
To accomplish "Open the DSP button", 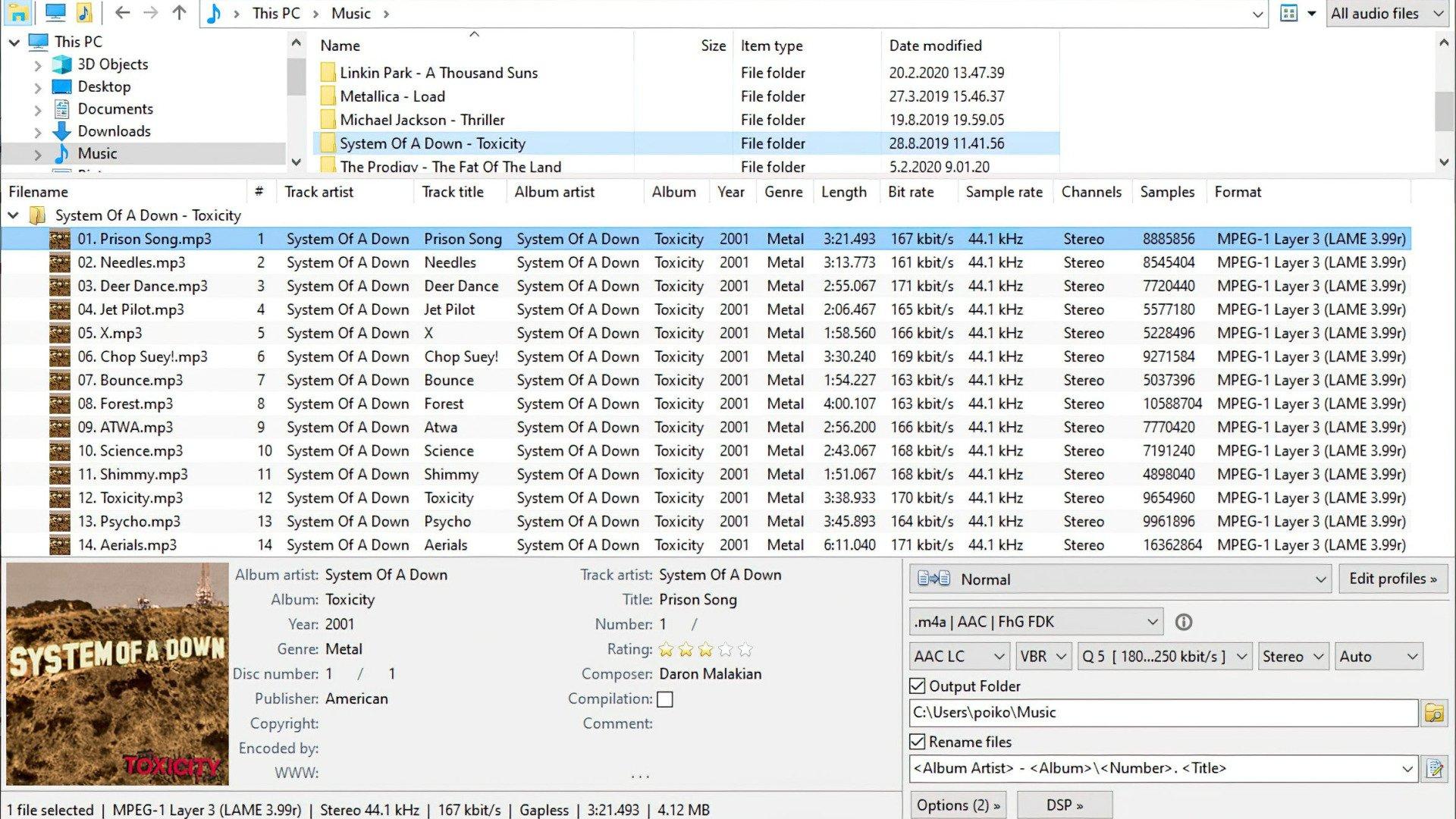I will point(1065,805).
